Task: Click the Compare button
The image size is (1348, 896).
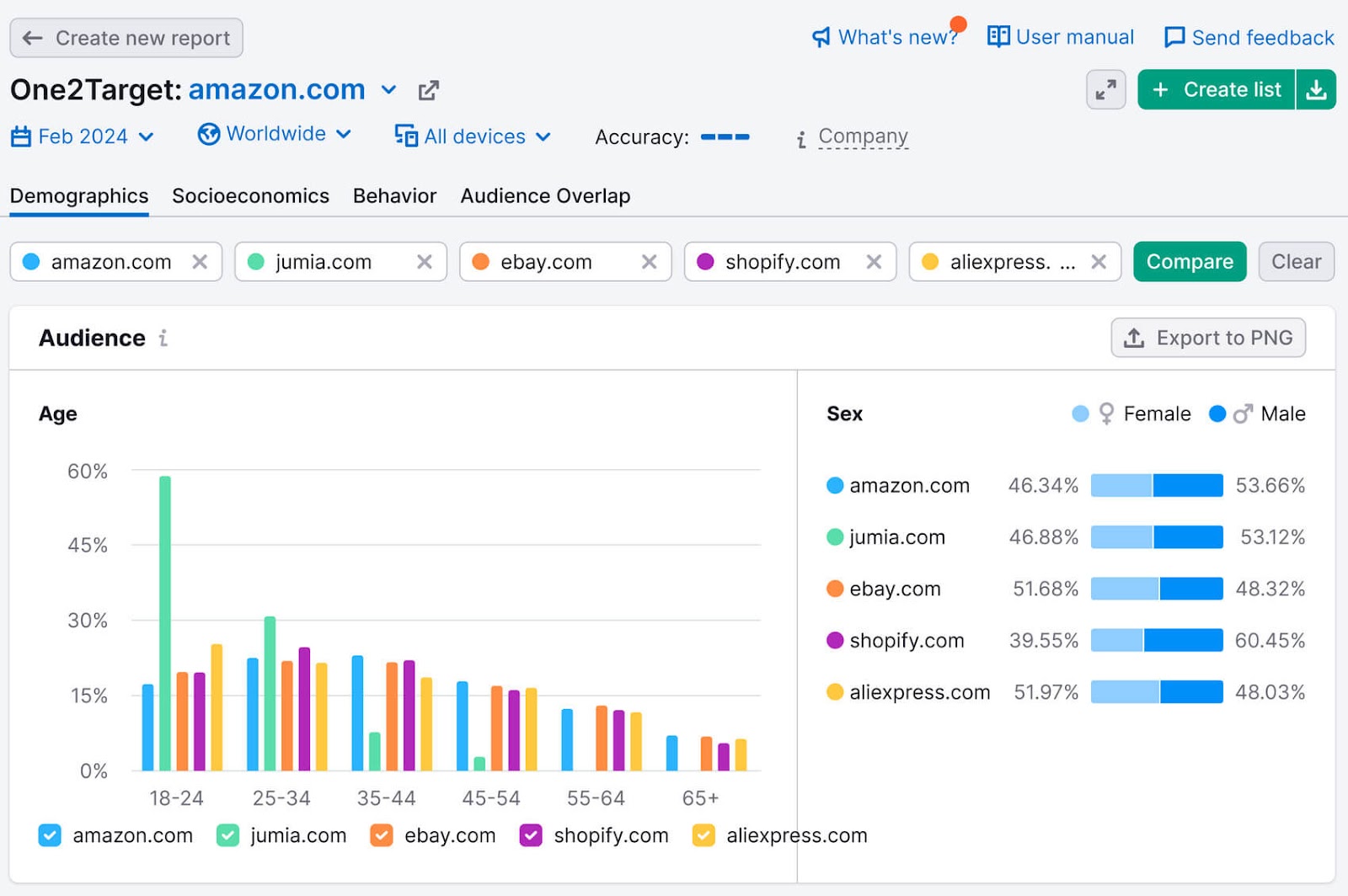Action: click(x=1190, y=261)
